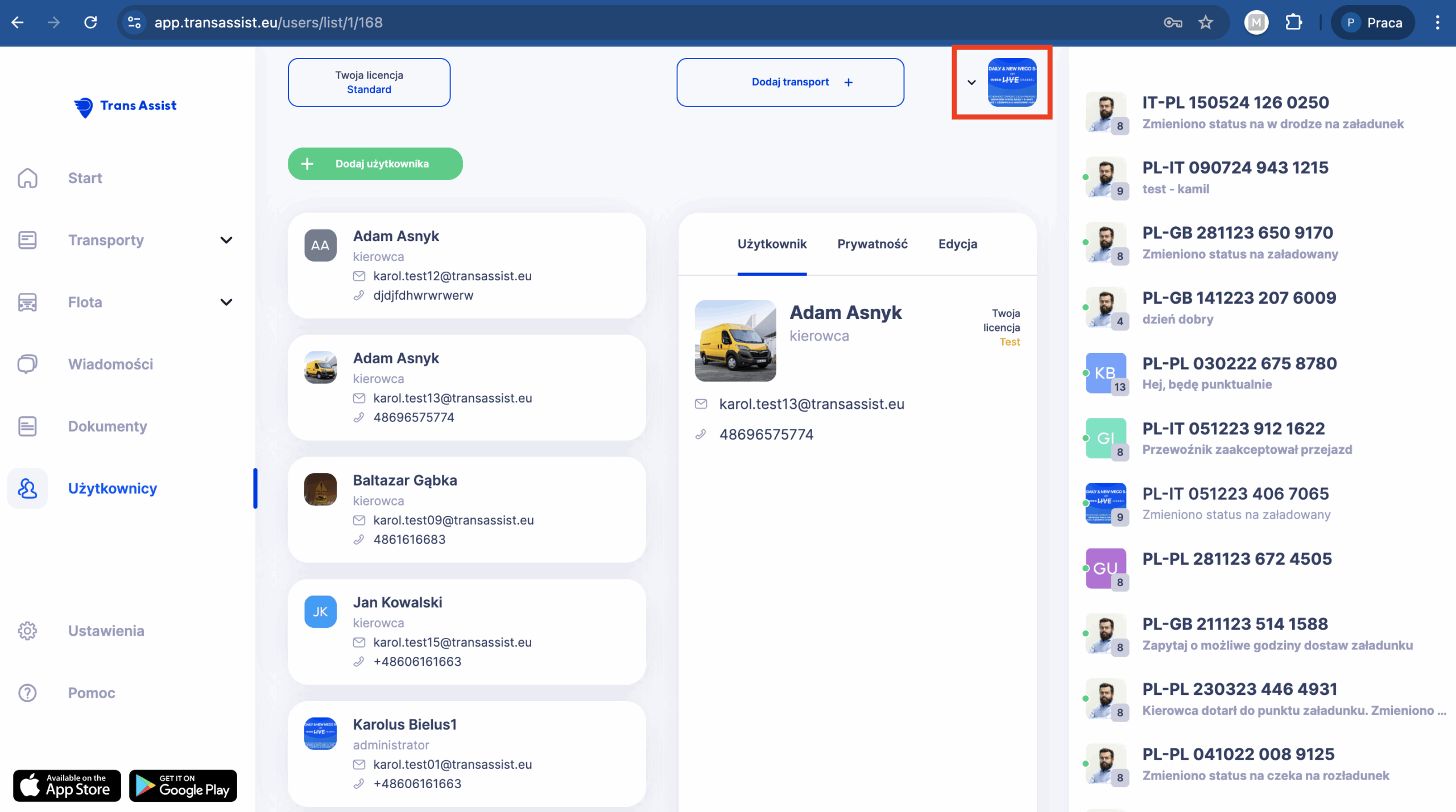Open Ustawienia gear icon

coord(27,631)
